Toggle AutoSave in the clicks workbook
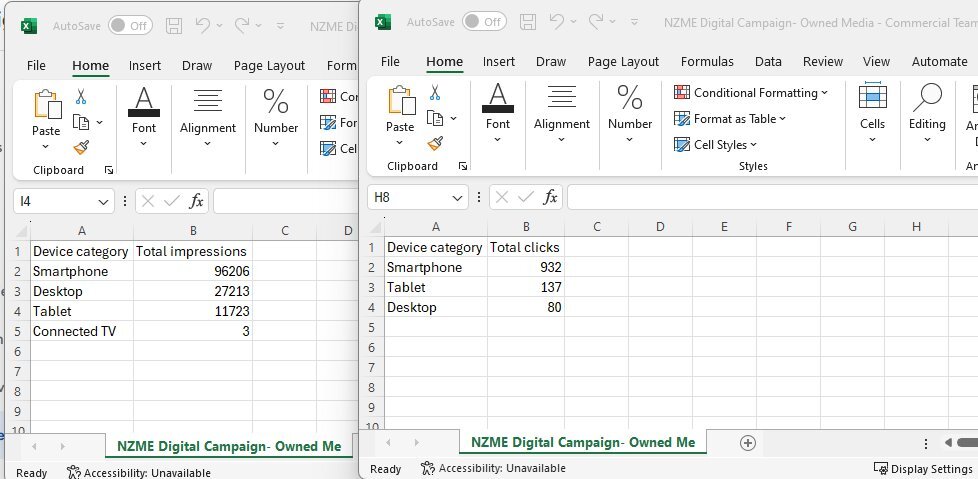Viewport: 978px width, 479px height. [x=484, y=21]
